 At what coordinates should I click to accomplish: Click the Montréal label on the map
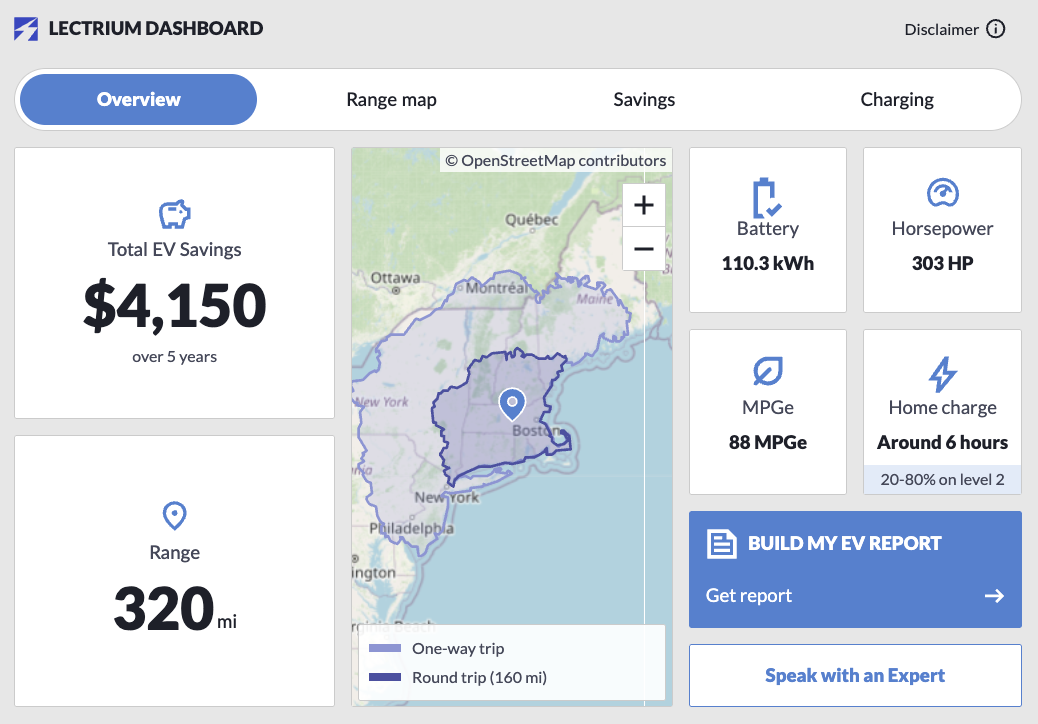coord(496,288)
